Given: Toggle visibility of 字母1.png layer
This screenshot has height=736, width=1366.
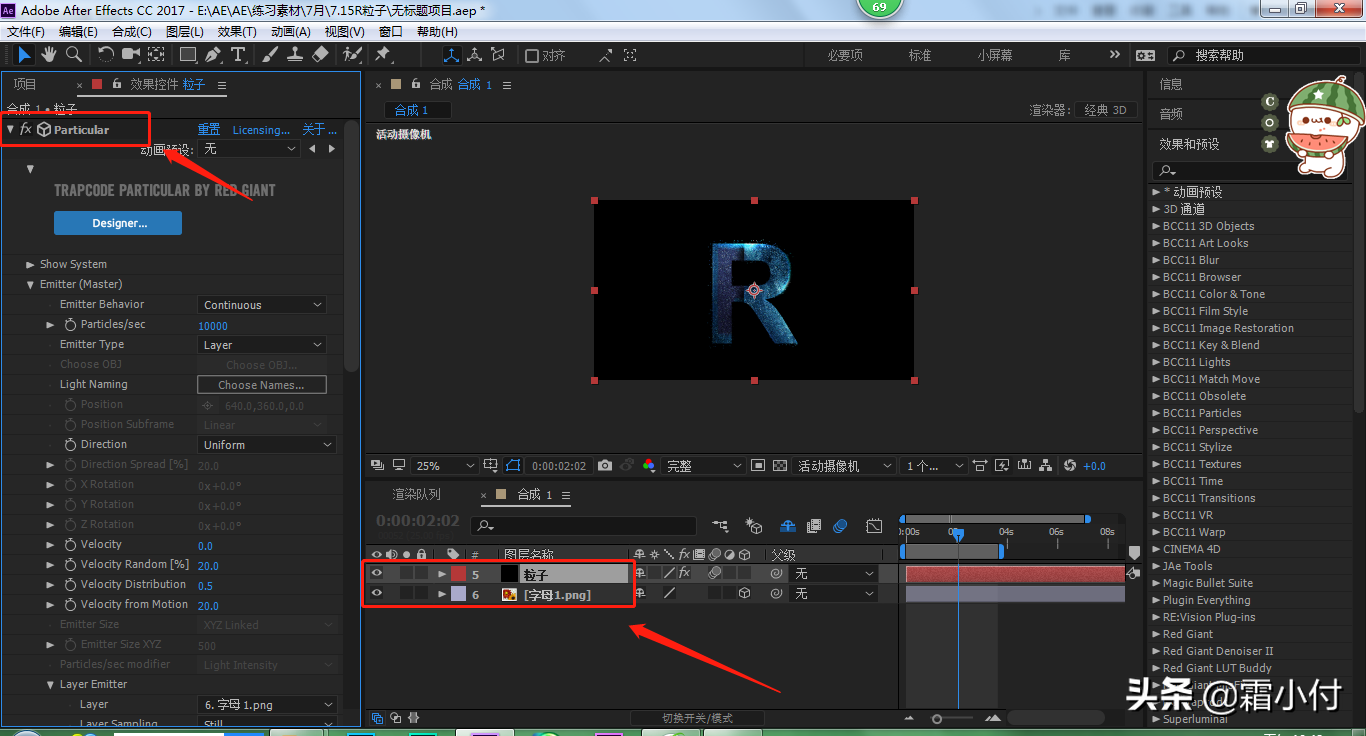Looking at the screenshot, I should point(377,594).
